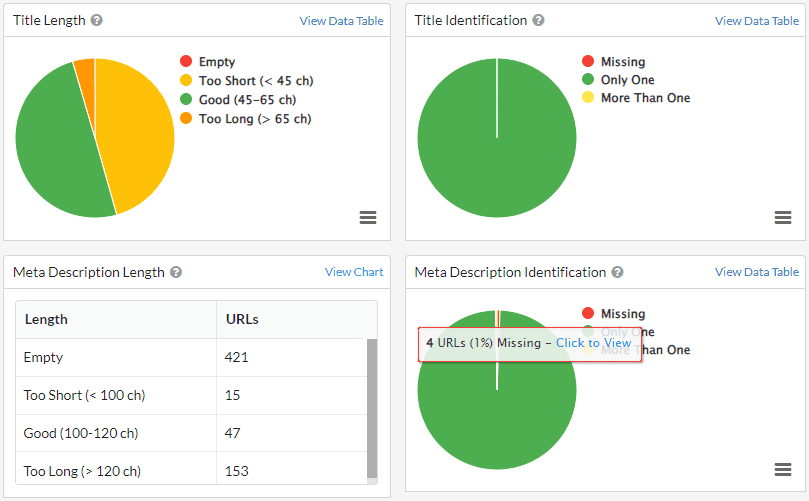
Task: Toggle Only One legend item in Title Identification
Action: point(618,79)
